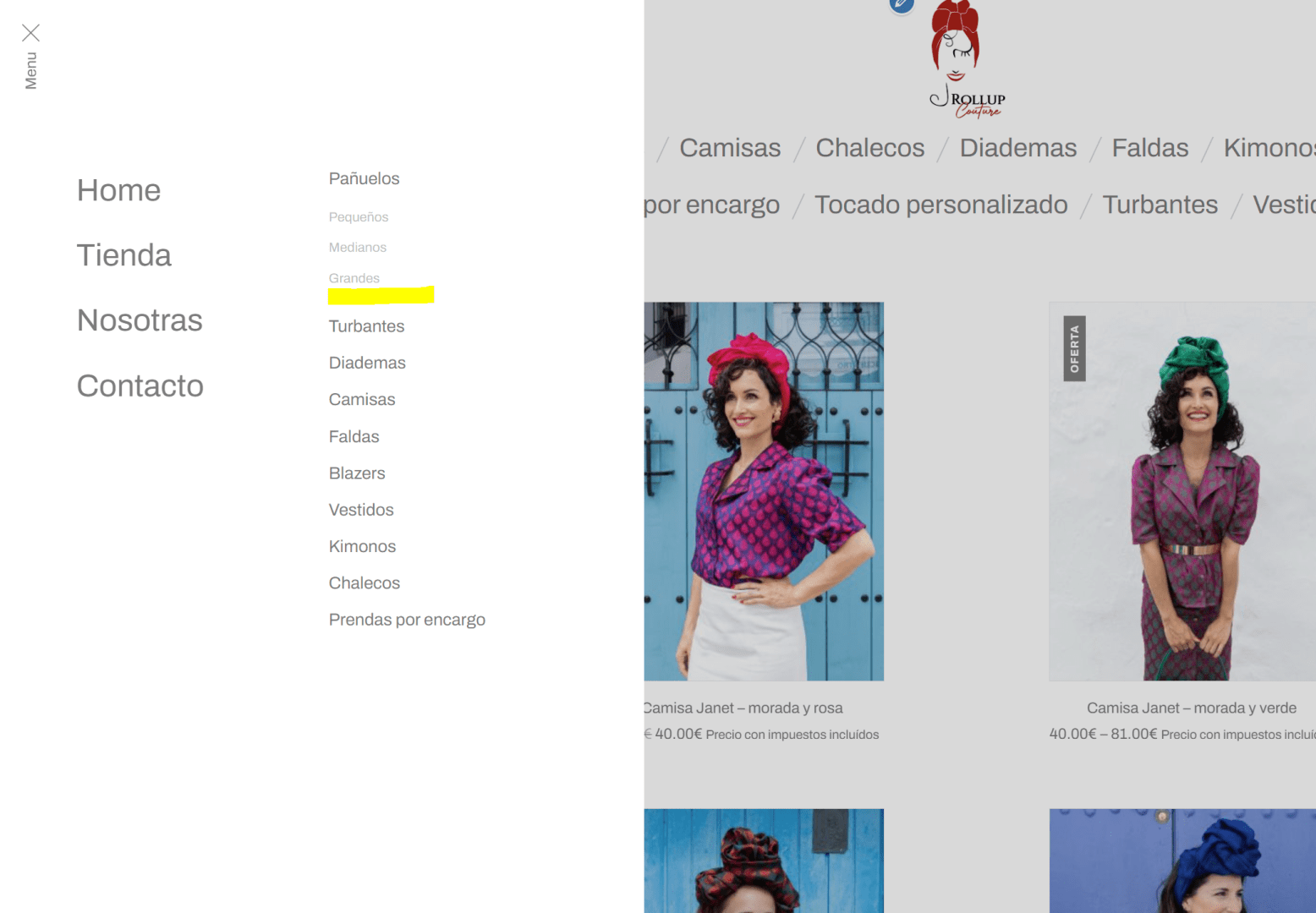Filter by Camisas in top category bar
The height and width of the screenshot is (913, 1316).
click(730, 148)
